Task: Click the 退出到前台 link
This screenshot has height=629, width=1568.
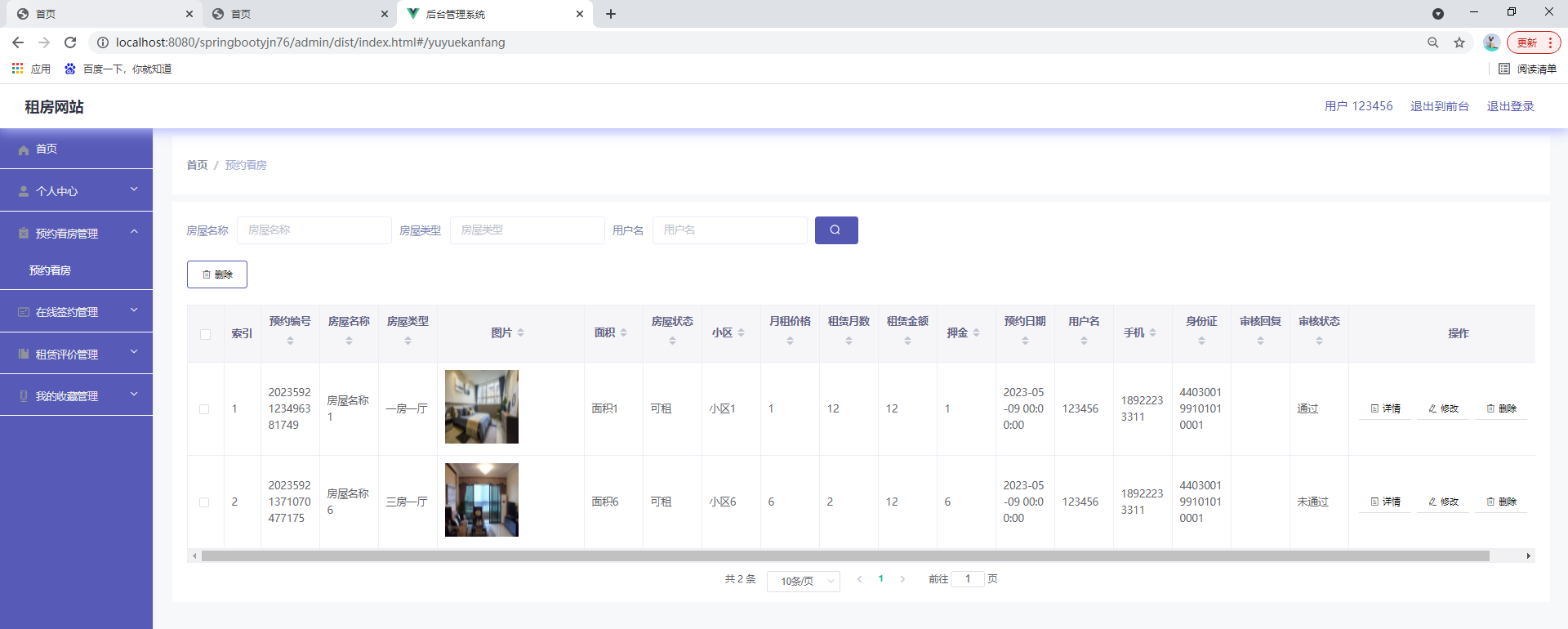Action: click(1439, 106)
